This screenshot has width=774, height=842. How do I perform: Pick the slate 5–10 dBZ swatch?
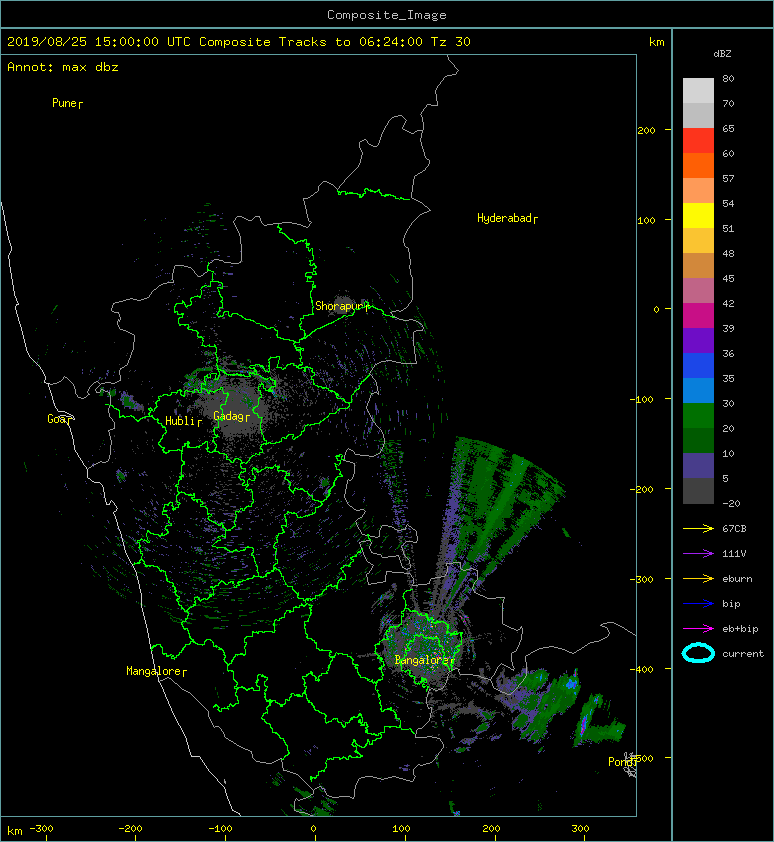[698, 466]
